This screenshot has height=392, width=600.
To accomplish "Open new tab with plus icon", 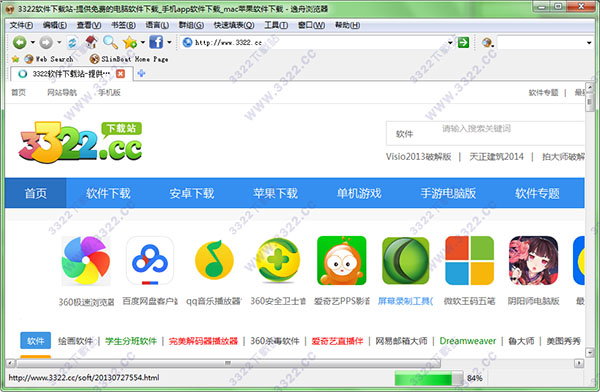I will pyautogui.click(x=141, y=73).
